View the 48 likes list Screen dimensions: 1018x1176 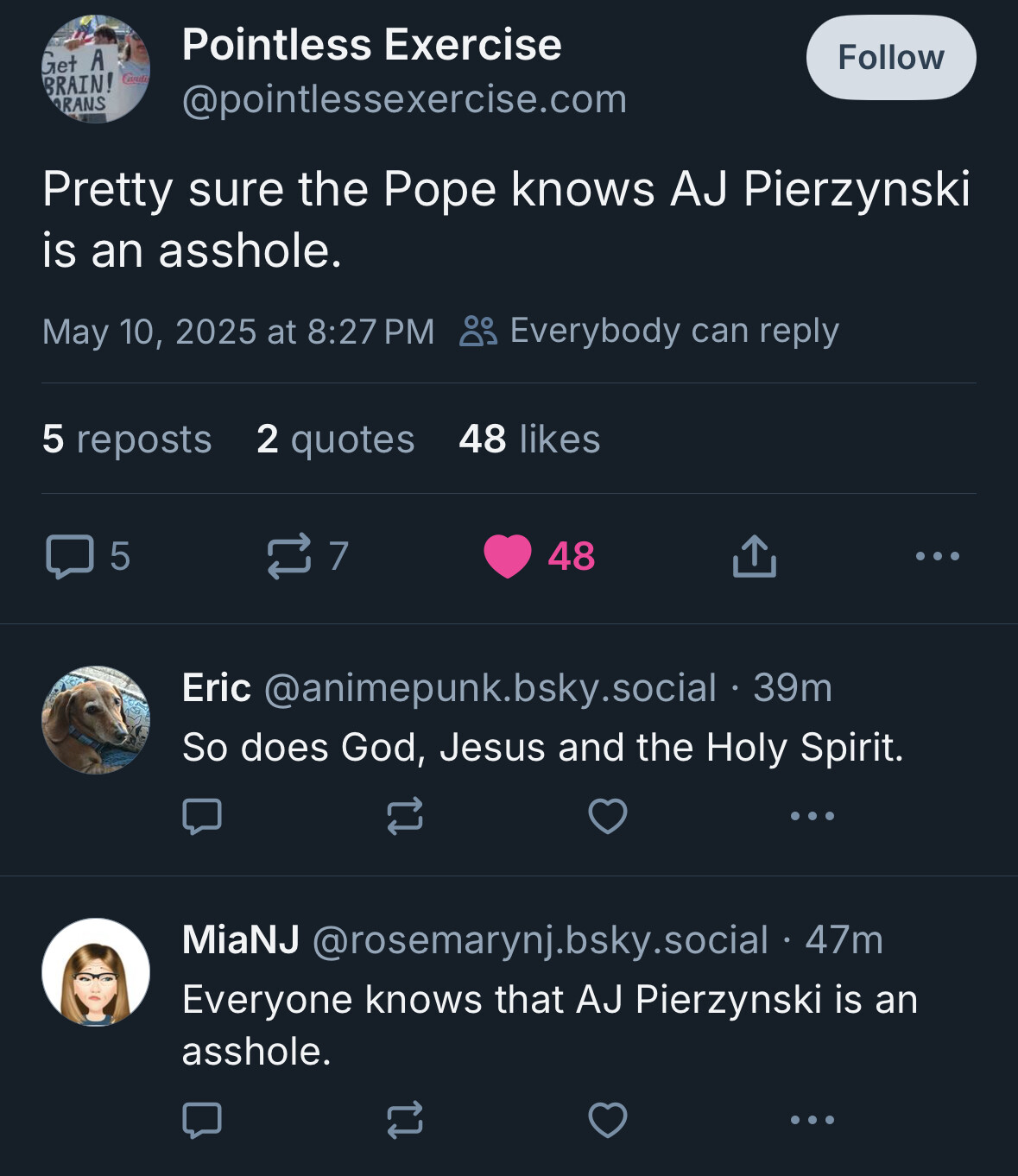[529, 439]
